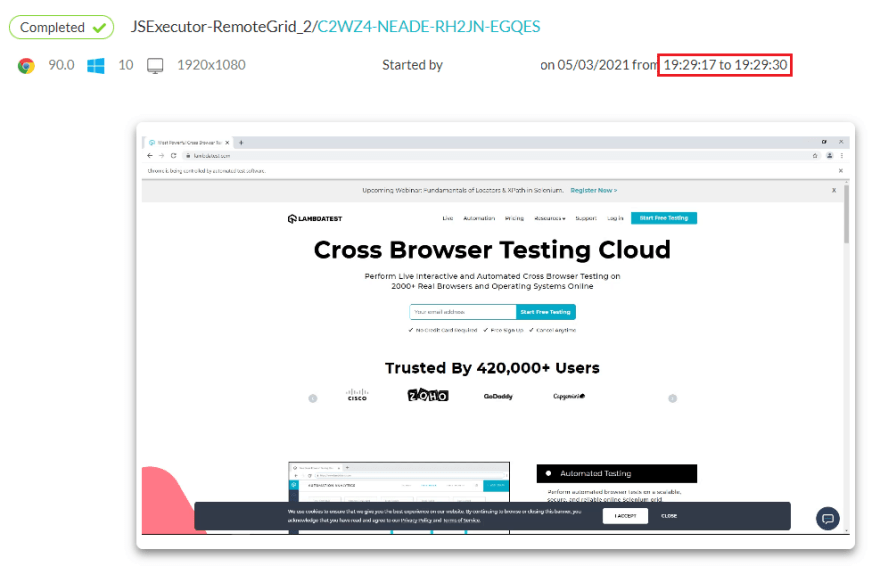
Task: Click the Your email address field
Action: pyautogui.click(x=463, y=312)
